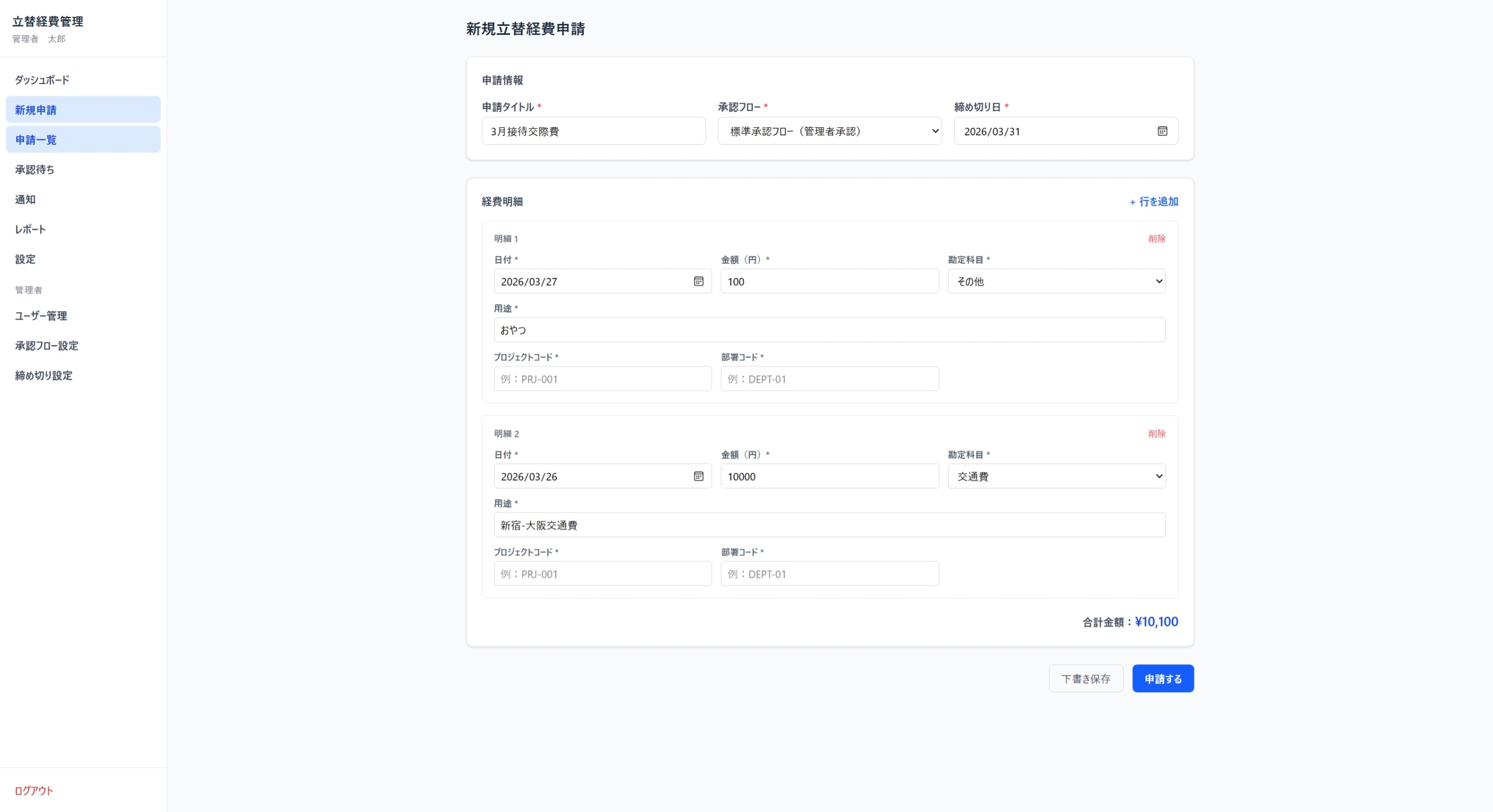Open 承認待ち sidebar item
The height and width of the screenshot is (812, 1493).
tap(35, 169)
